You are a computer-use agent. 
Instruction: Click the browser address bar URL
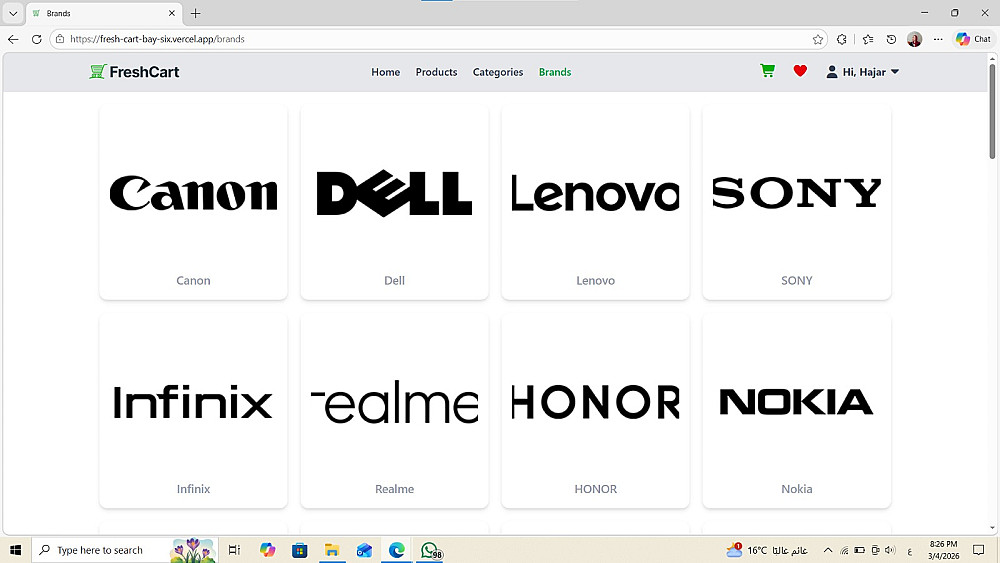click(x=157, y=39)
